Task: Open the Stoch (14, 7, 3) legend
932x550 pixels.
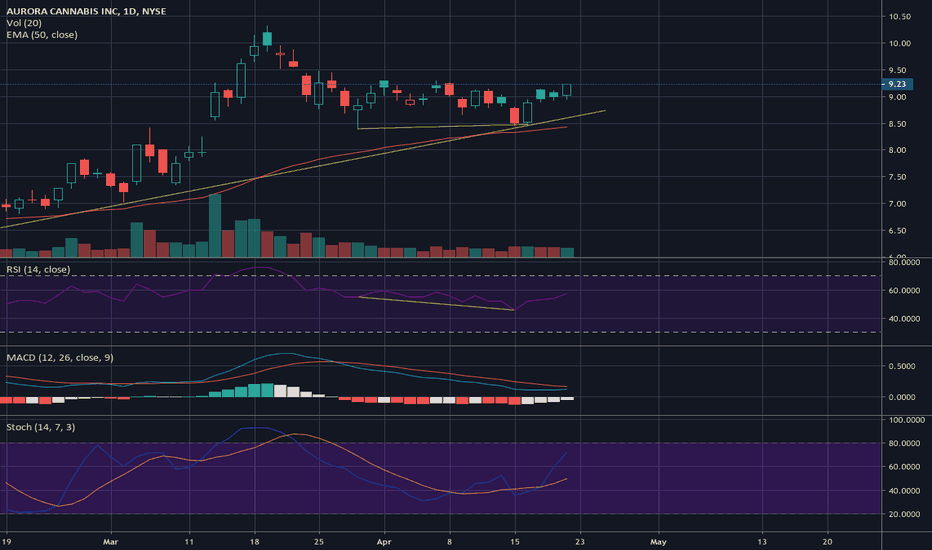Action: tap(40, 427)
